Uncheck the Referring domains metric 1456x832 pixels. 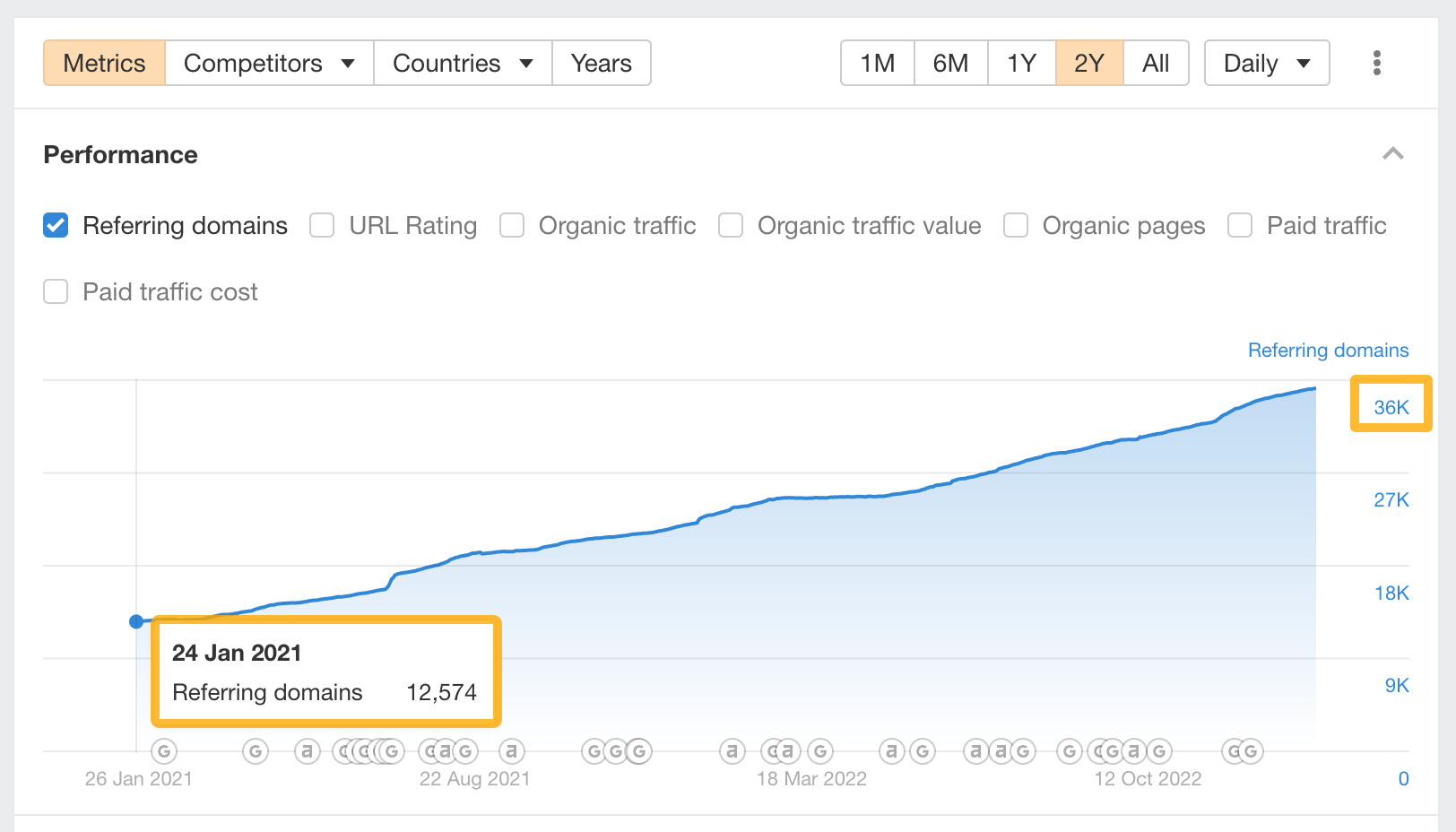(55, 225)
